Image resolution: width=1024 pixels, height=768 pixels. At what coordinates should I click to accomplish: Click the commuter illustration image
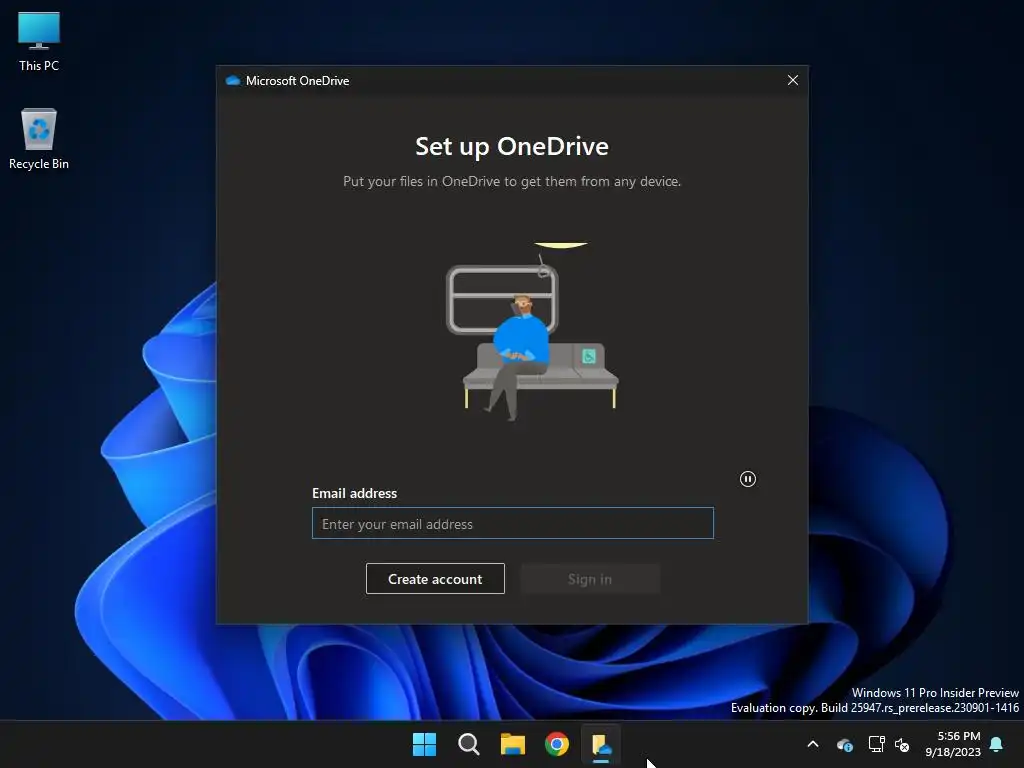click(532, 332)
